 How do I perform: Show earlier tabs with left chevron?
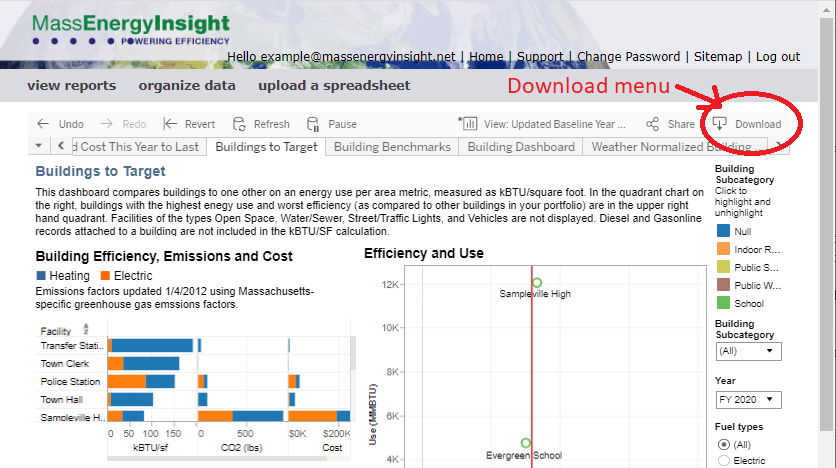[61, 146]
